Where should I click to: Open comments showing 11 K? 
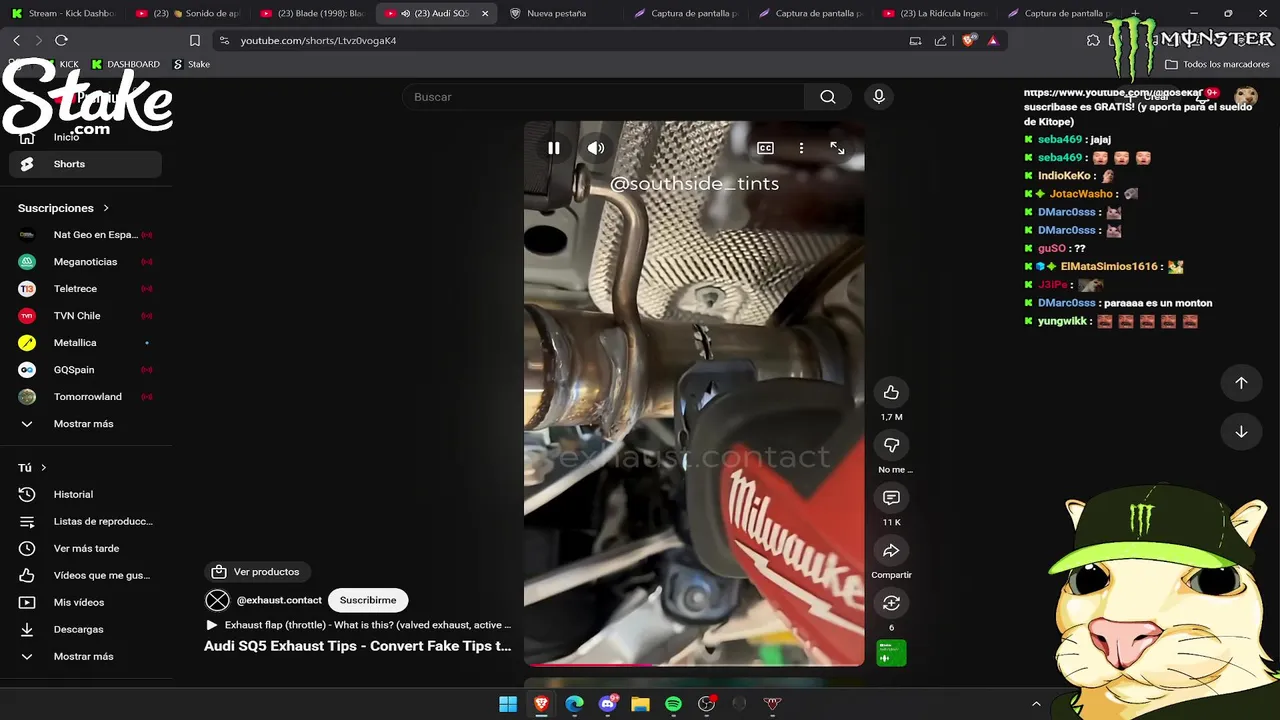(891, 498)
